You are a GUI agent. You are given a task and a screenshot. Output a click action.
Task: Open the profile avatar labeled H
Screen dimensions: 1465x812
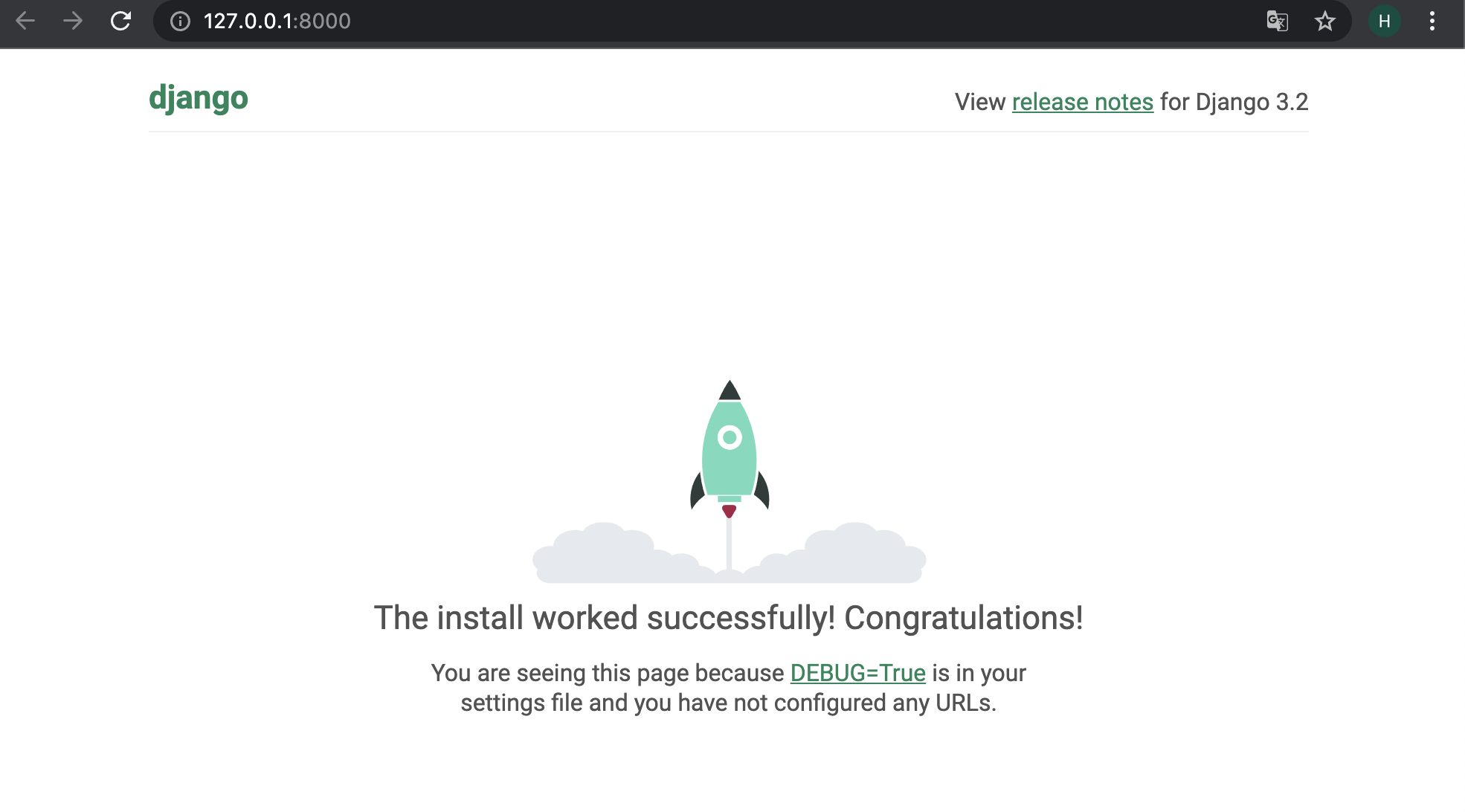[1384, 21]
